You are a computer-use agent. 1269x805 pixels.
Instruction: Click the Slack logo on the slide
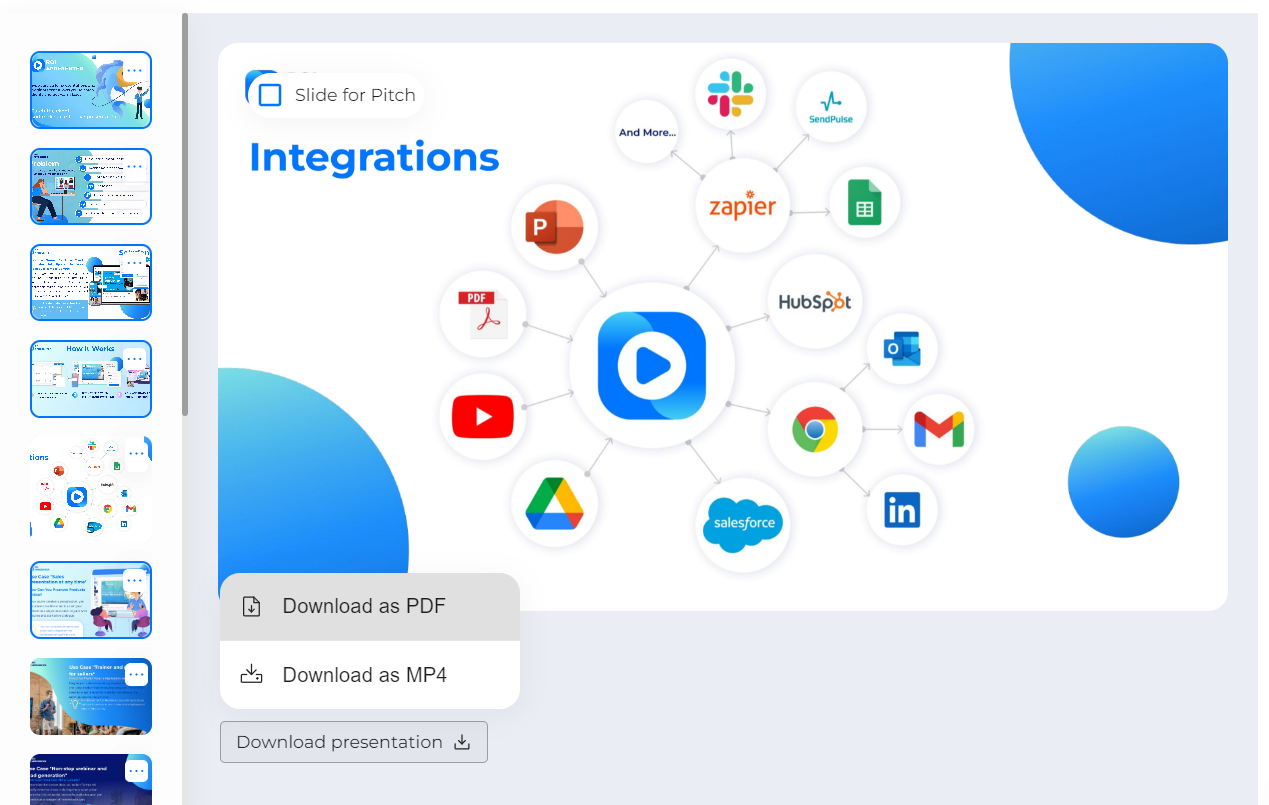coord(731,93)
